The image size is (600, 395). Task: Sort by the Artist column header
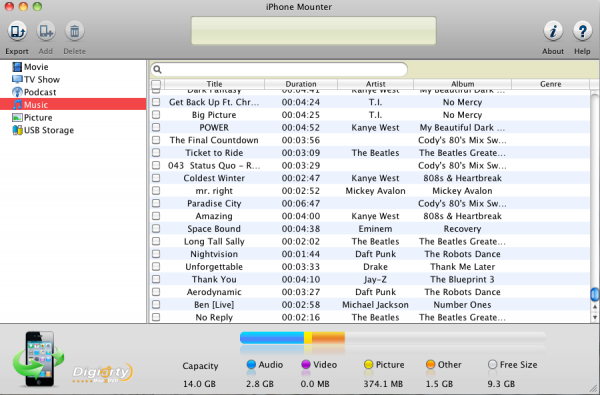[x=375, y=84]
